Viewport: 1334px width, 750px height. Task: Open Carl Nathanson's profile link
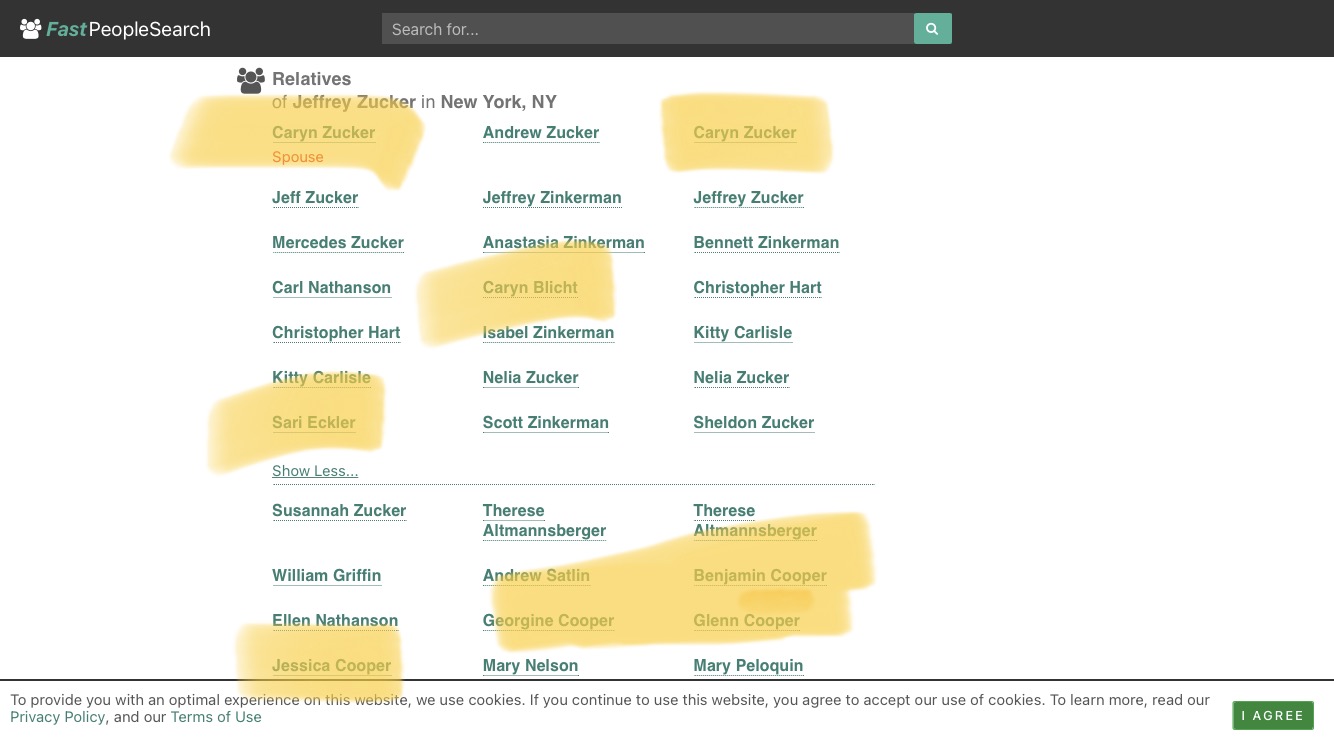pyautogui.click(x=331, y=288)
